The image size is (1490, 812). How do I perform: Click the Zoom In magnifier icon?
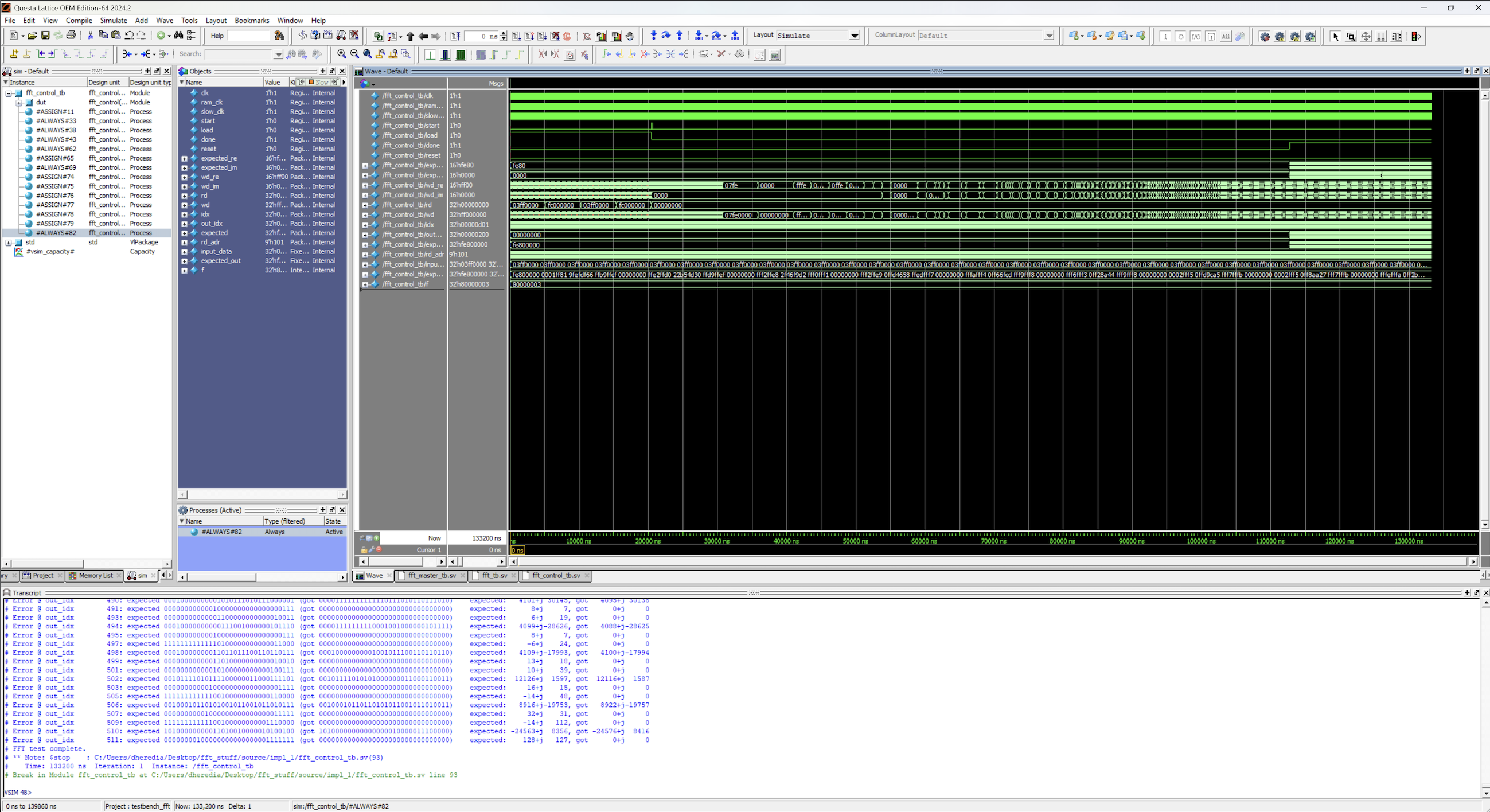click(x=342, y=54)
